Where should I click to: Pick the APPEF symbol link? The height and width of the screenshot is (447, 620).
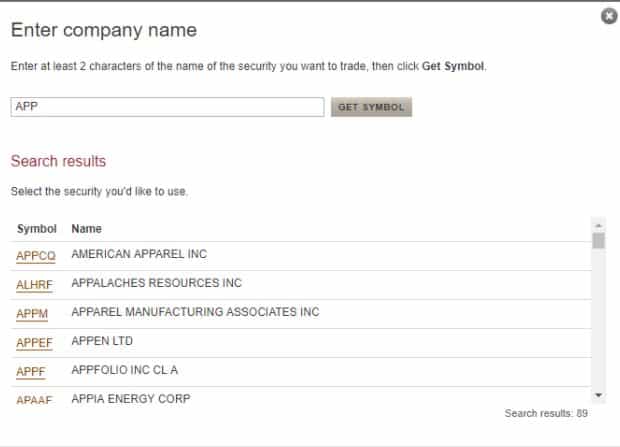34,343
